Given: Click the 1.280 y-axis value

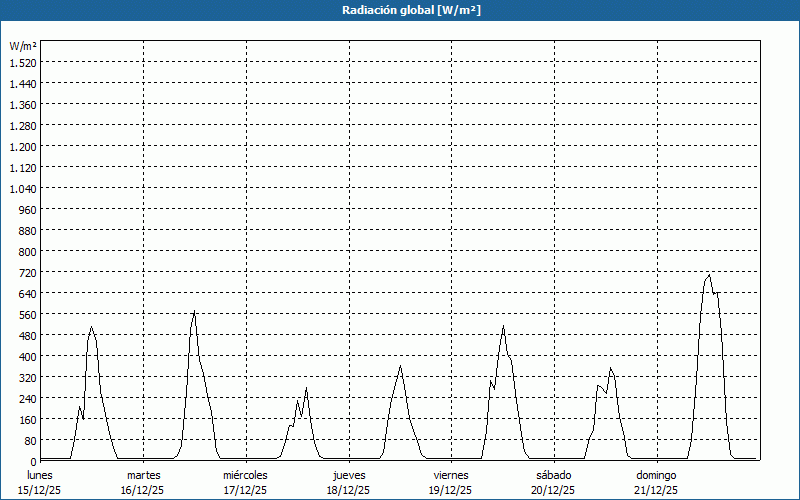Looking at the screenshot, I should click(x=23, y=126).
